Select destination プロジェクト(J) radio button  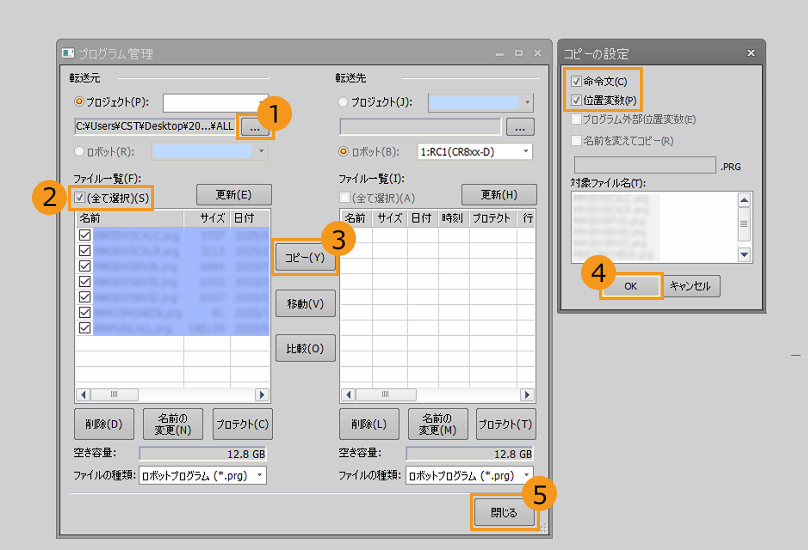[345, 102]
